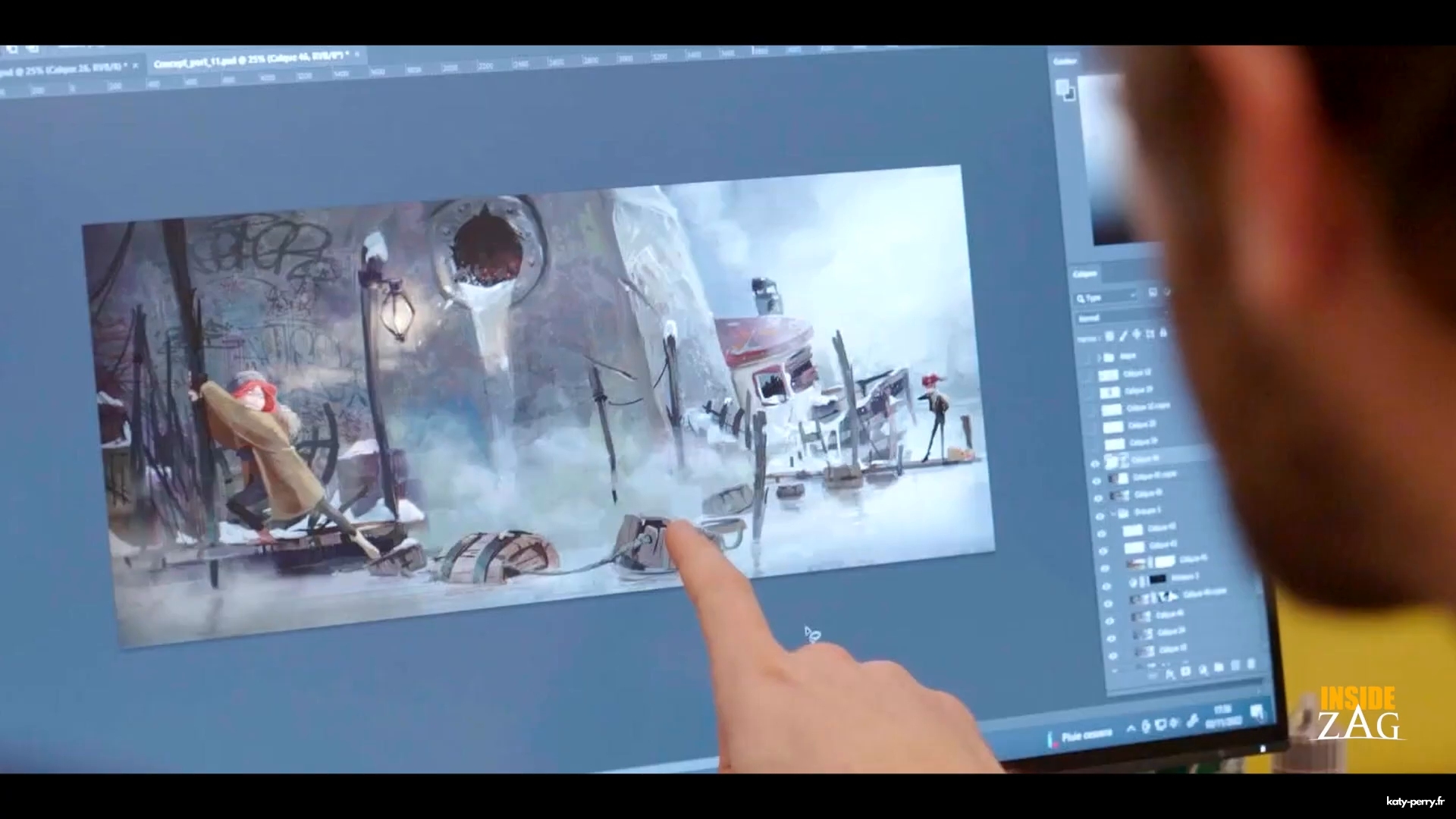The height and width of the screenshot is (819, 1456).
Task: Open the Pluie weather widget on taskbar
Action: pyautogui.click(x=1081, y=736)
